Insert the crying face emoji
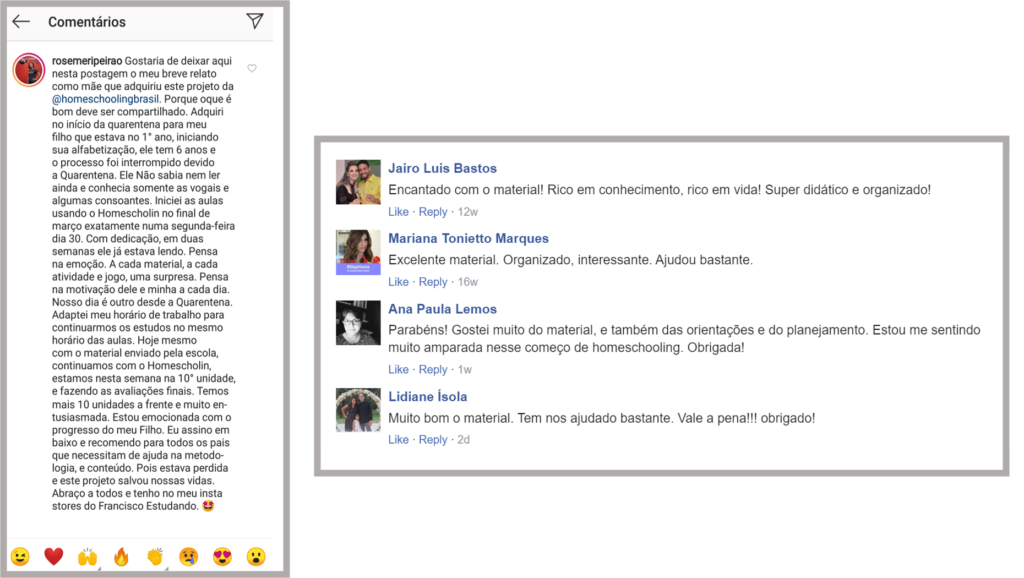This screenshot has width=1024, height=578. (189, 556)
